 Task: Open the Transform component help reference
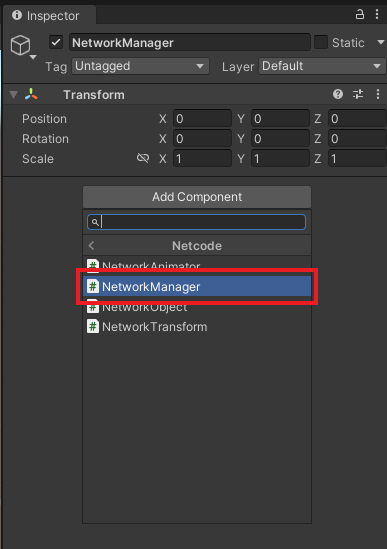[338, 94]
